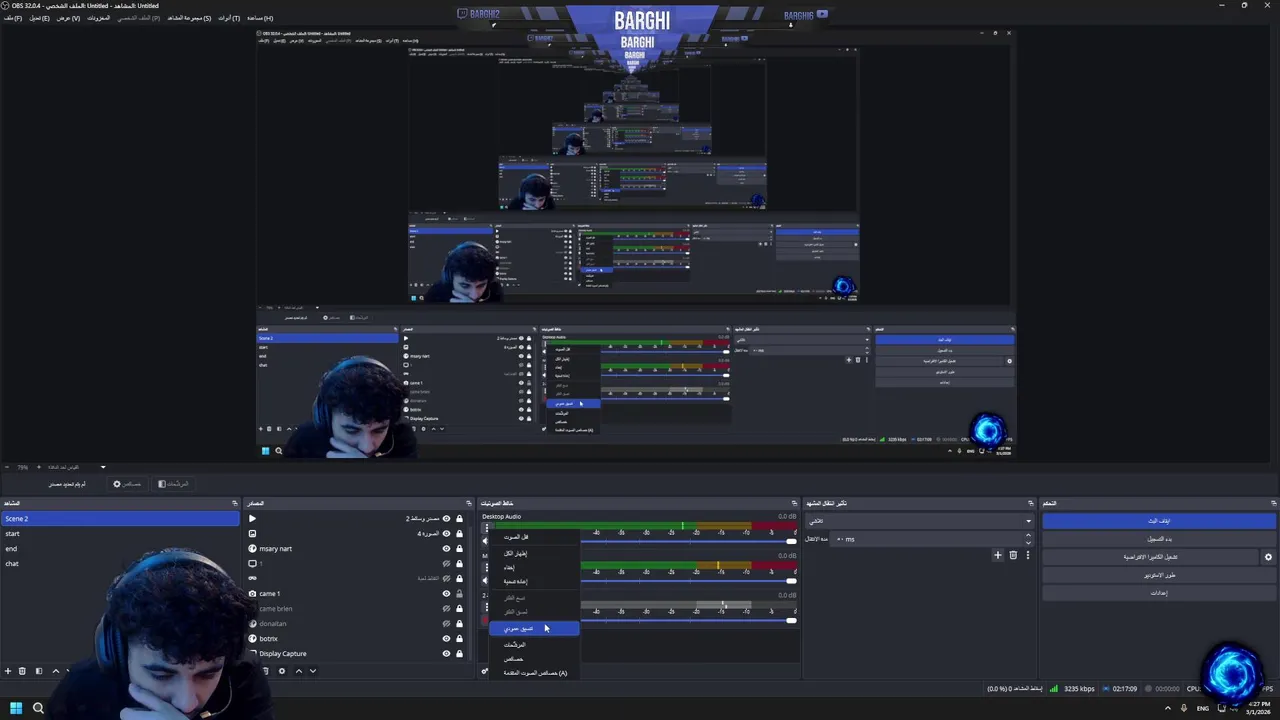Unlock the Display Capture source padlock
Screen dimensions: 1280x720
click(459, 653)
